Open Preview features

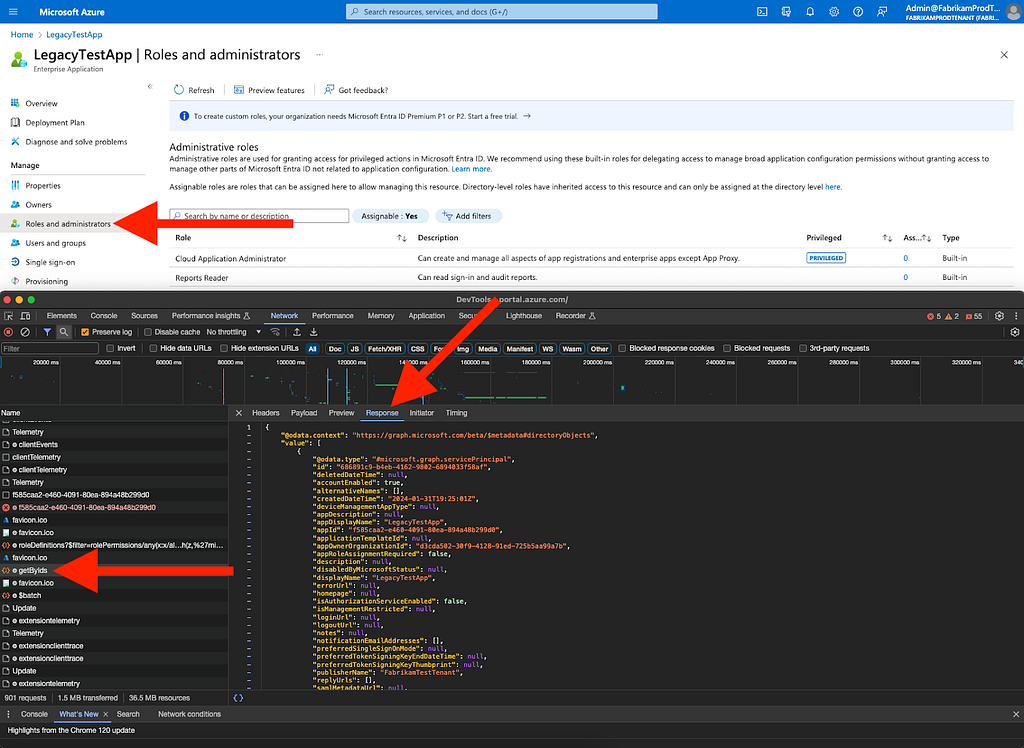coord(269,90)
